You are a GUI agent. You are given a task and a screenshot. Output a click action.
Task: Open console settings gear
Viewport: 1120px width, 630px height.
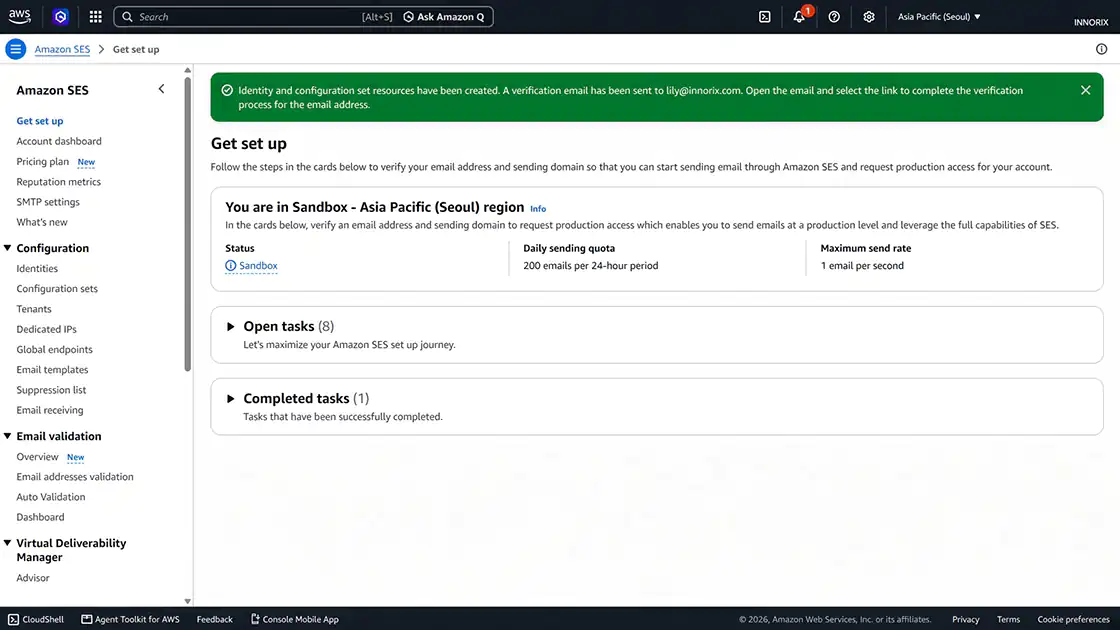(x=869, y=16)
